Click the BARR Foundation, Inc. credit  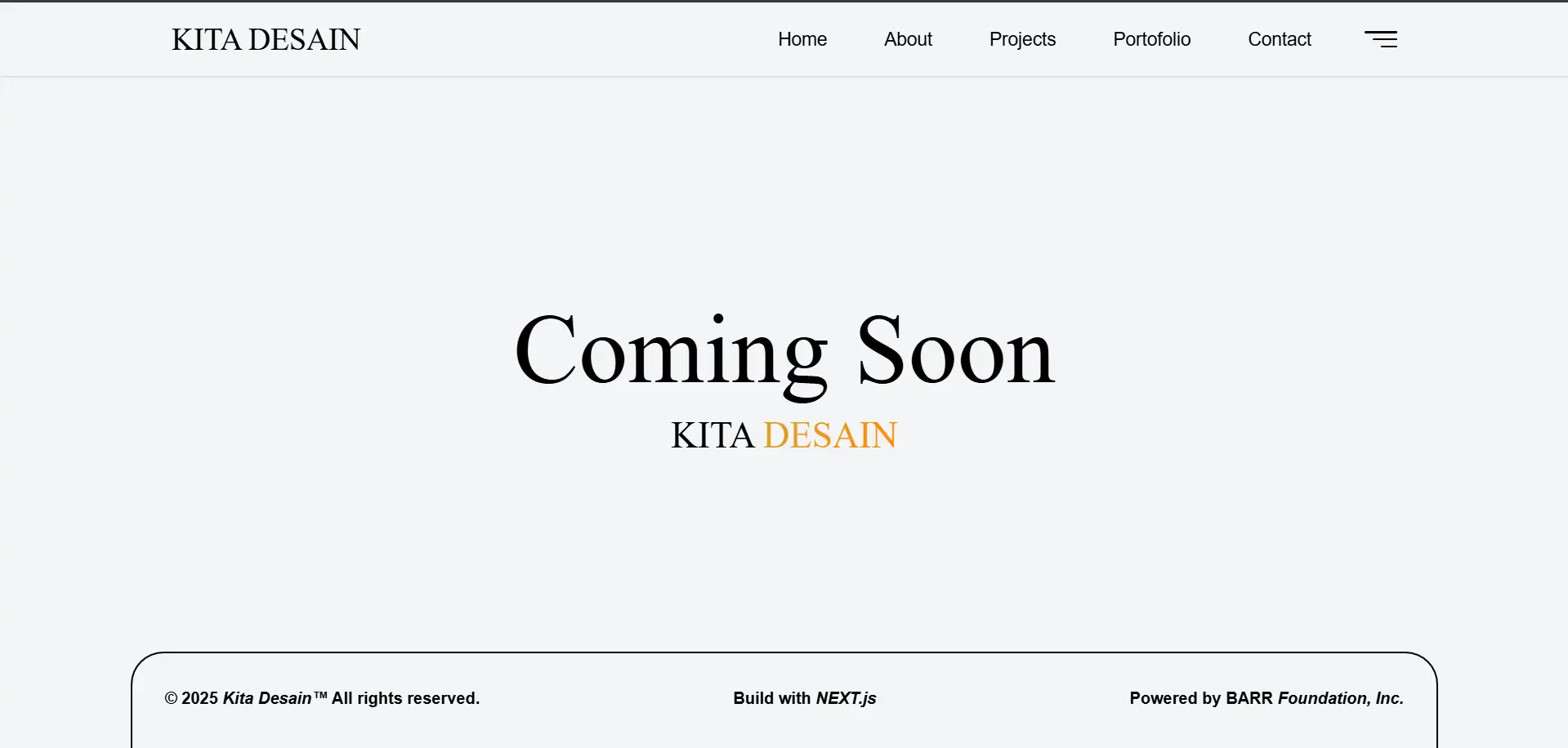point(1266,698)
